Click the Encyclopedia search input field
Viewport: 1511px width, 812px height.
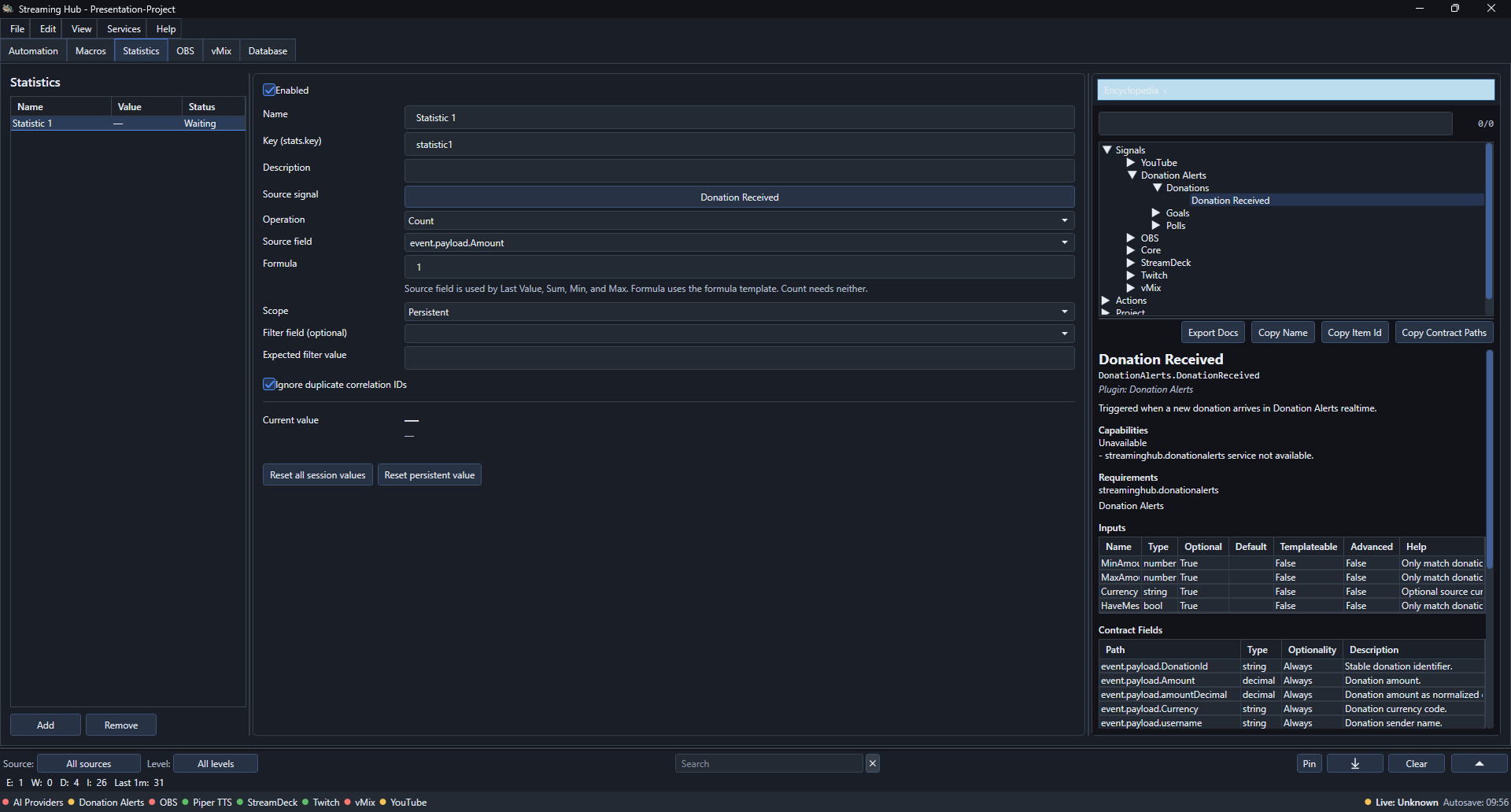[1275, 123]
